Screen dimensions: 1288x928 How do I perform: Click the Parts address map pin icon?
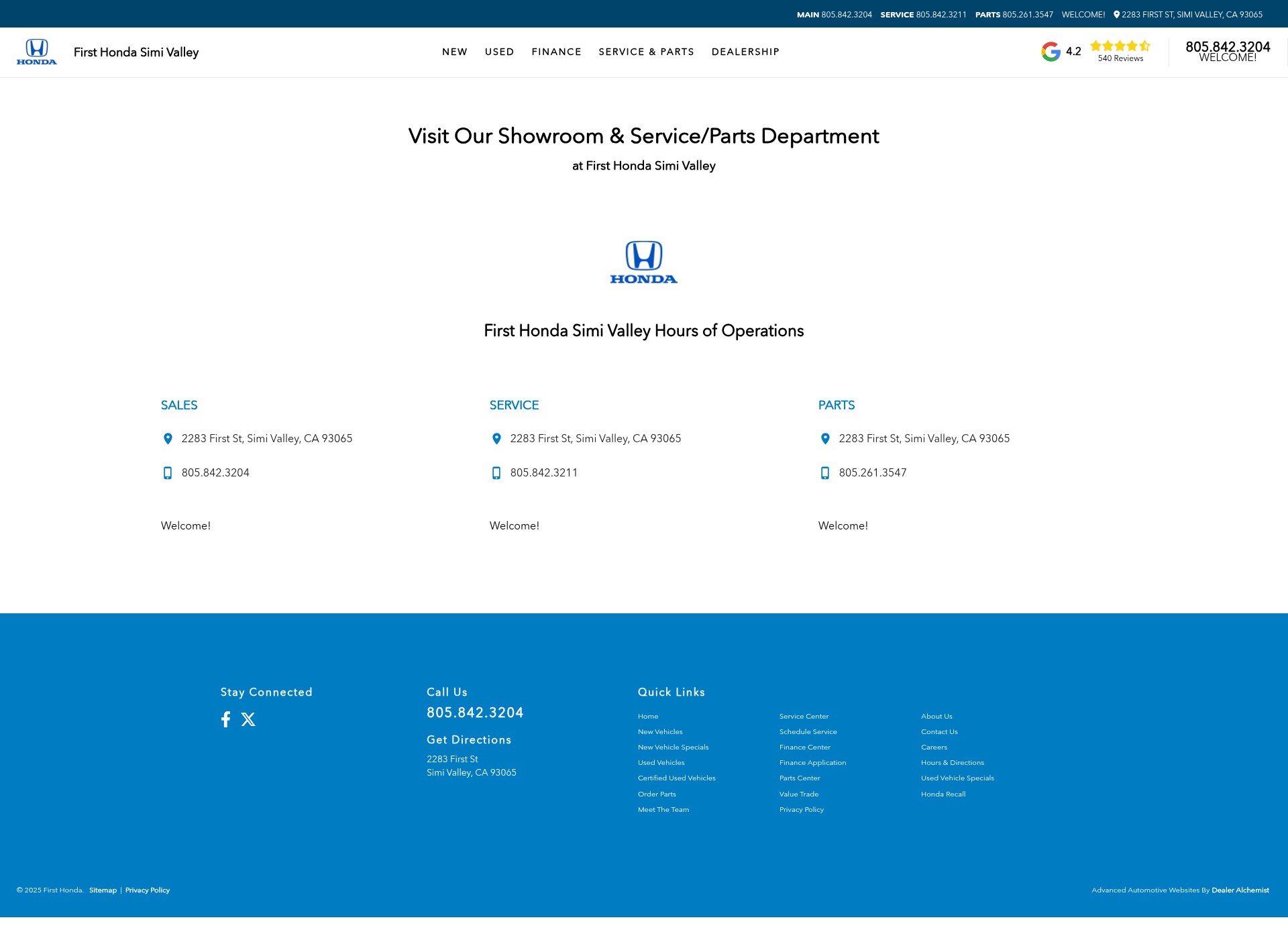(825, 439)
